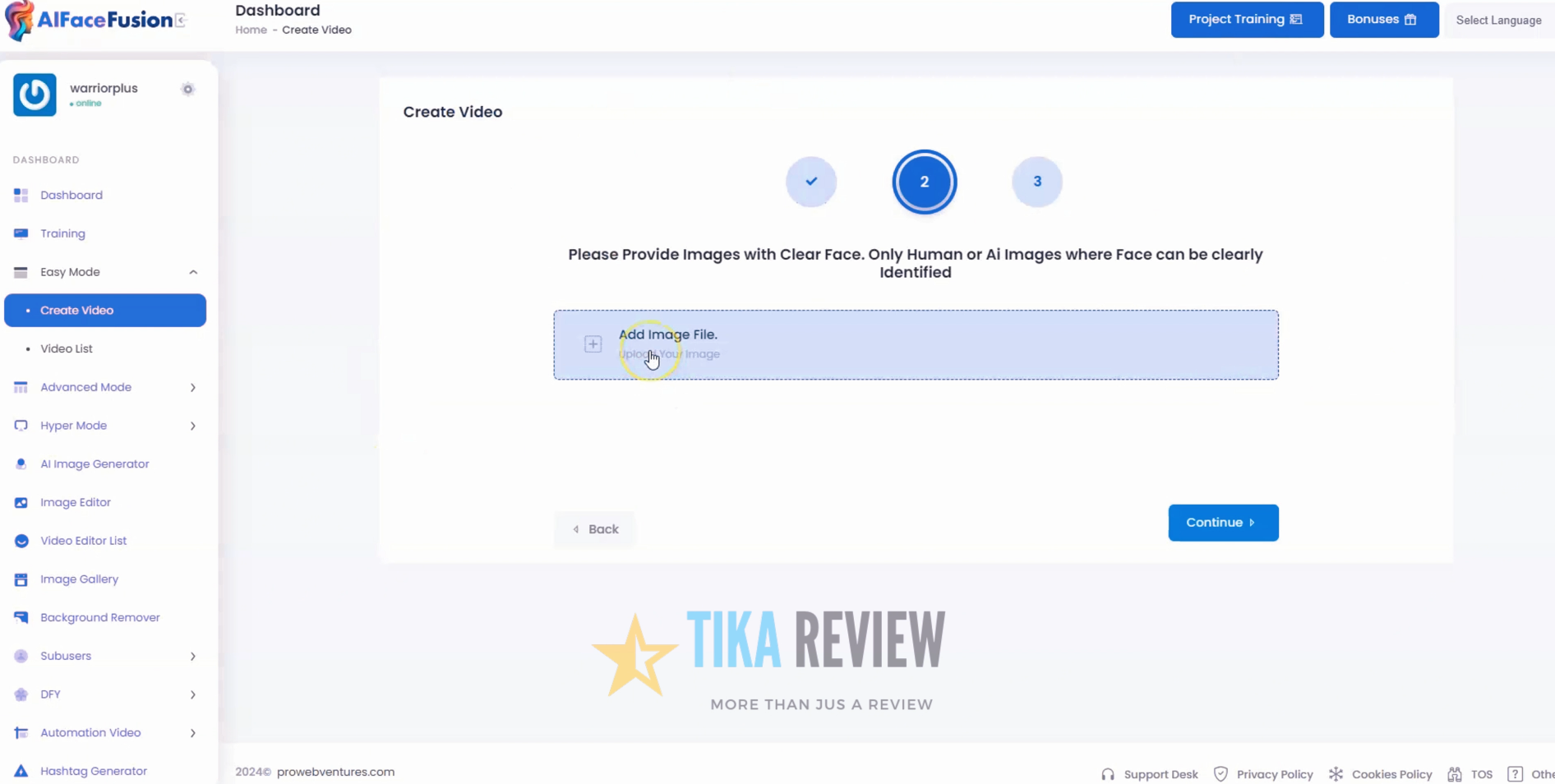Open the Image Editor tool
The width and height of the screenshot is (1555, 784).
pos(21,502)
